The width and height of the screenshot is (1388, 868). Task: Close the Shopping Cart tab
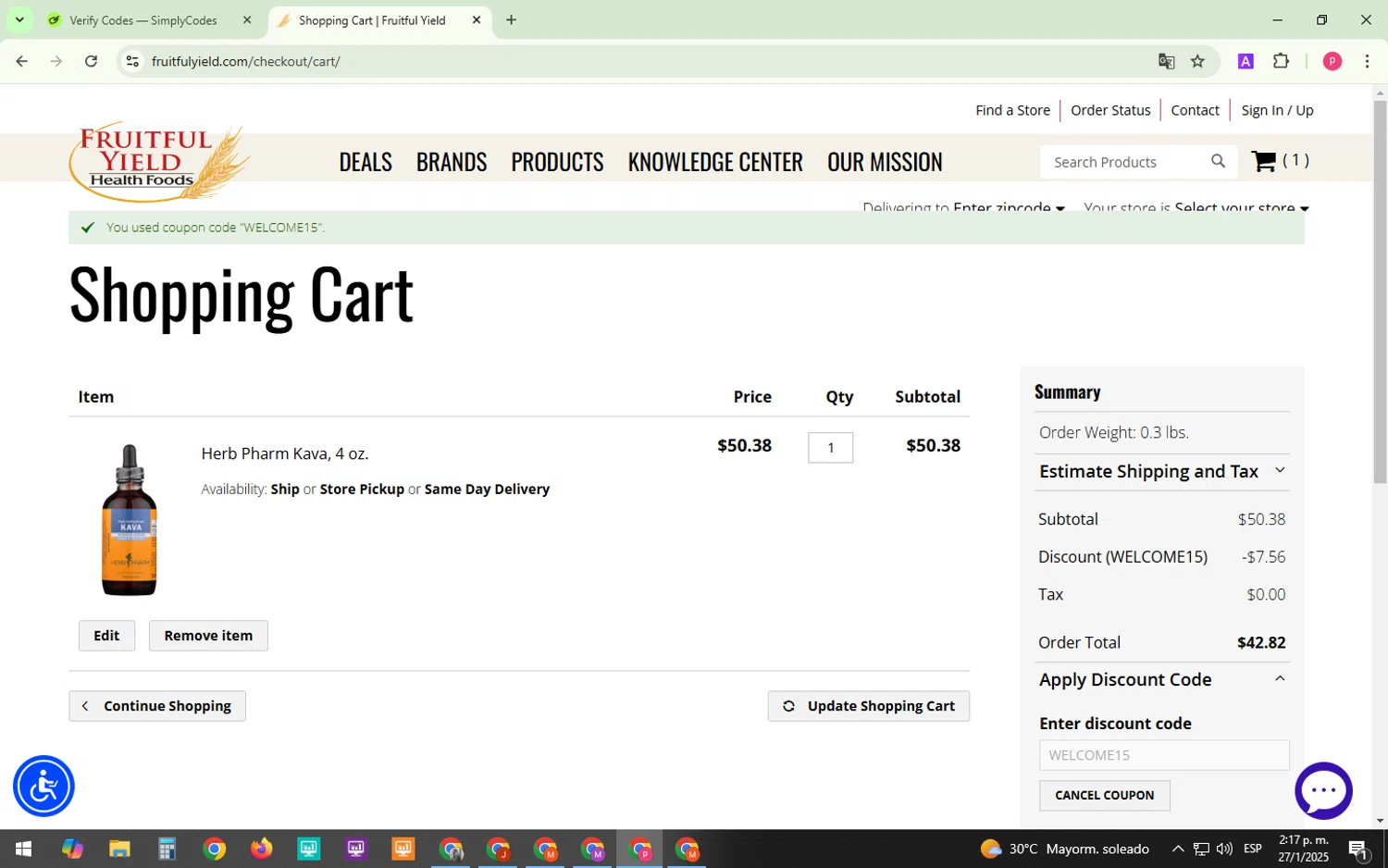pos(477,19)
